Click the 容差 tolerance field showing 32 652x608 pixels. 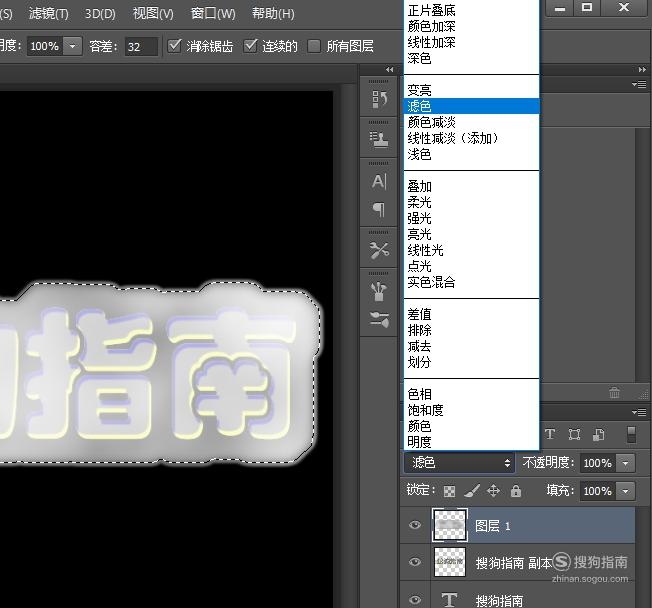[141, 46]
